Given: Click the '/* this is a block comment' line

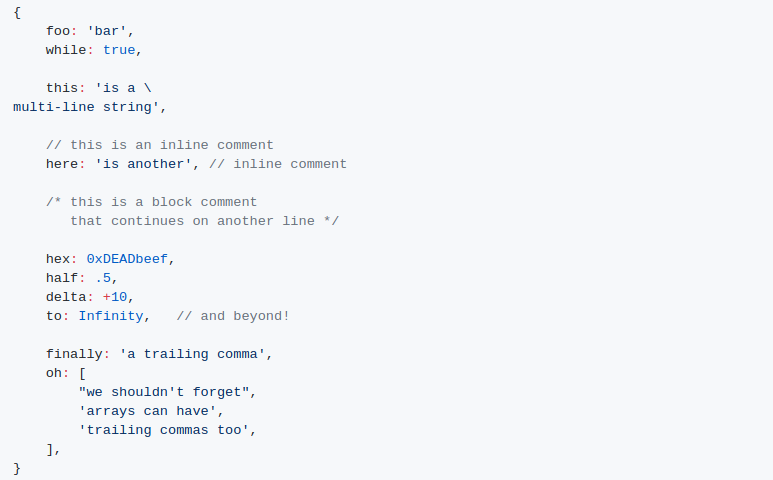Looking at the screenshot, I should (x=151, y=202).
